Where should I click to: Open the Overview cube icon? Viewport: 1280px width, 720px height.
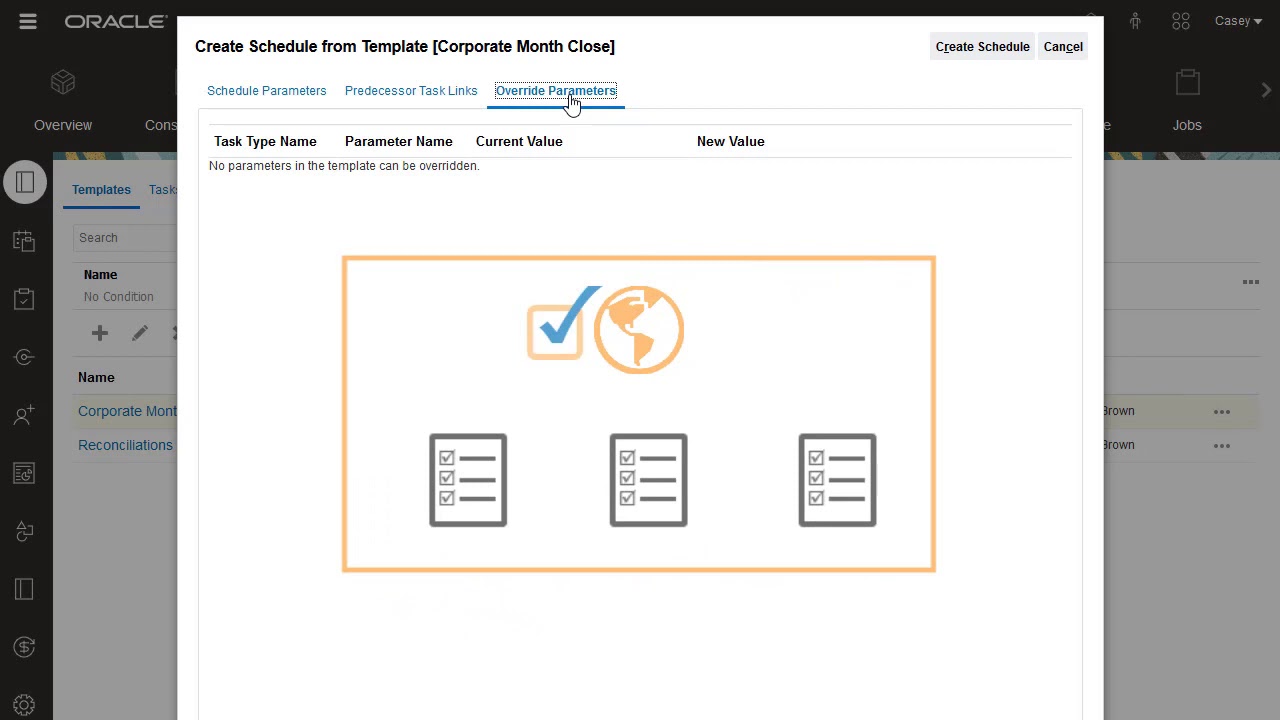(63, 82)
